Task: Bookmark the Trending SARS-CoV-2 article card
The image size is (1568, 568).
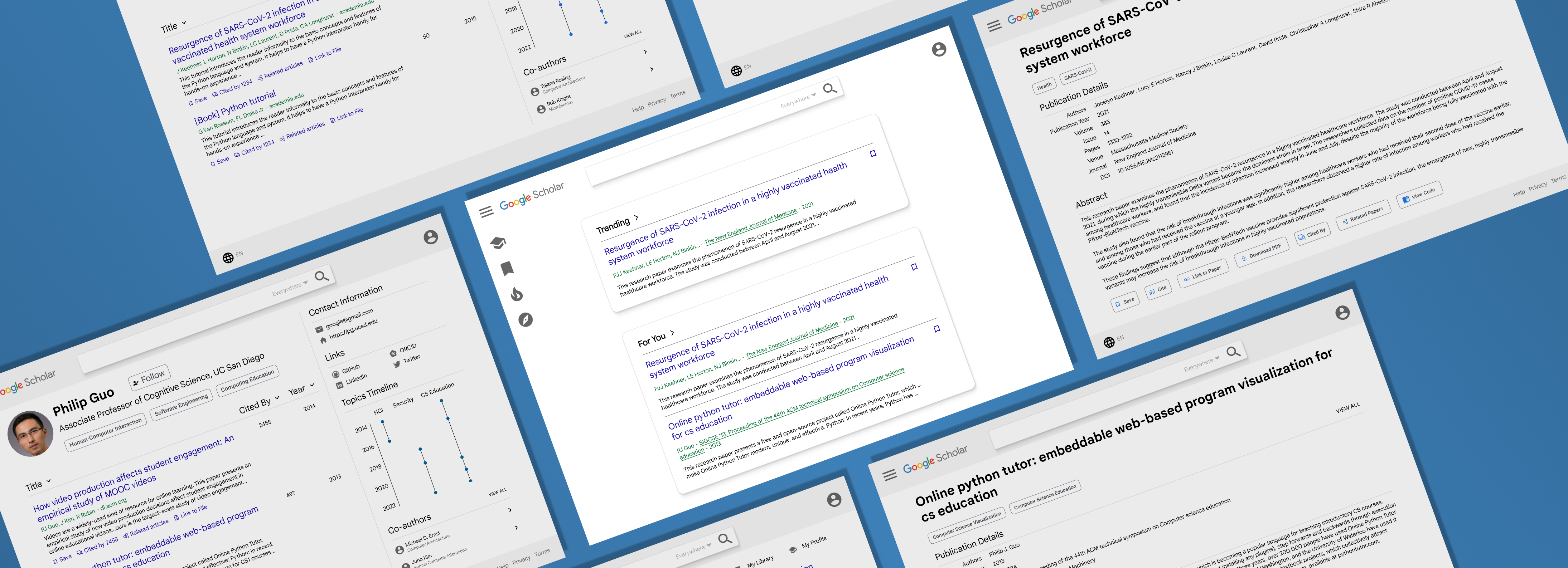Action: point(873,154)
